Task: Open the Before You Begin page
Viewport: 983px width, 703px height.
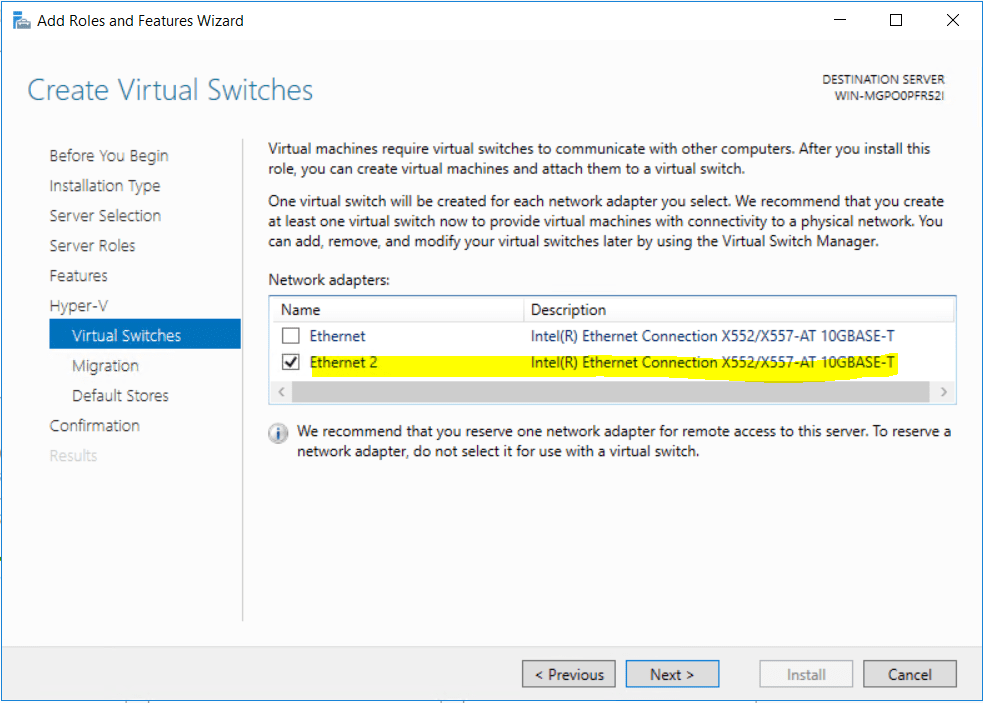Action: pyautogui.click(x=108, y=155)
